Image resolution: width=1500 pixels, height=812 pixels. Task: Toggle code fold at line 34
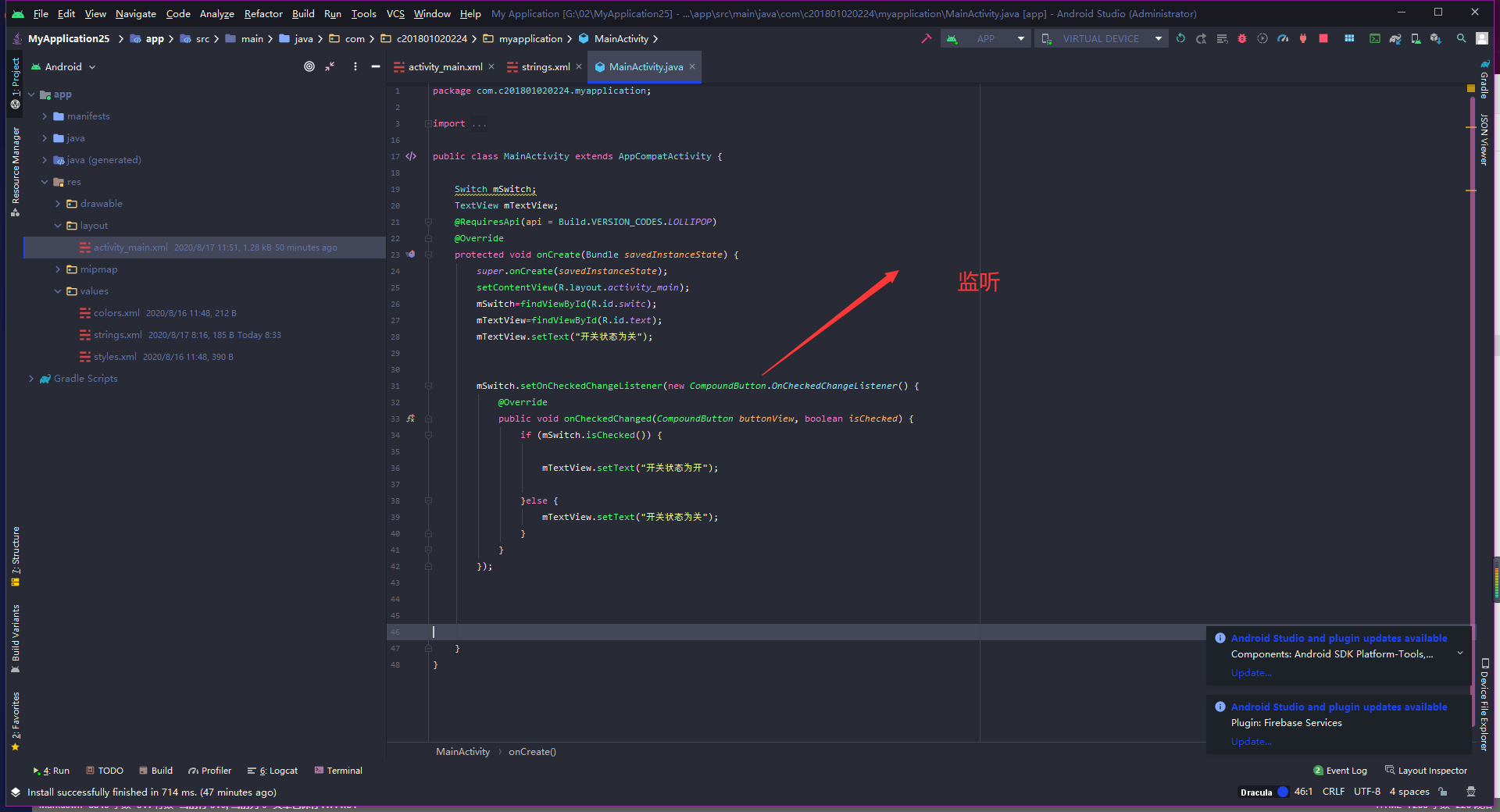click(428, 435)
